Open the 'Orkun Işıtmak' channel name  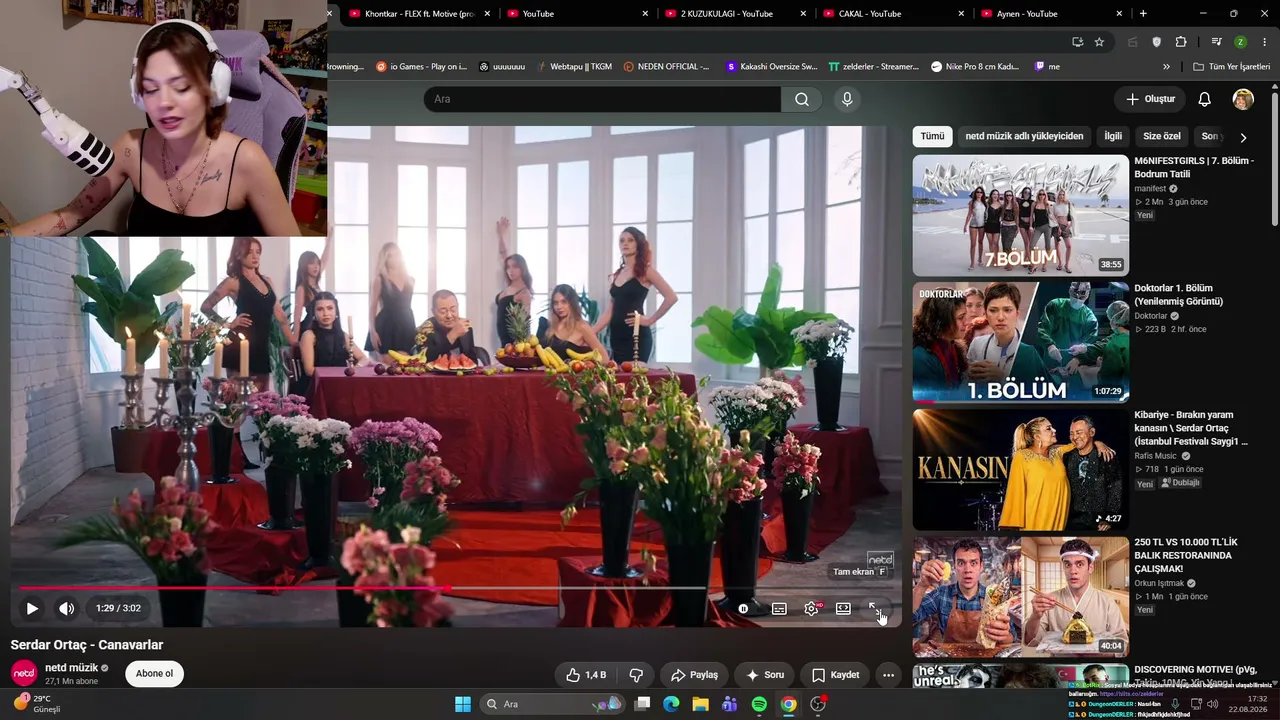pos(1159,583)
